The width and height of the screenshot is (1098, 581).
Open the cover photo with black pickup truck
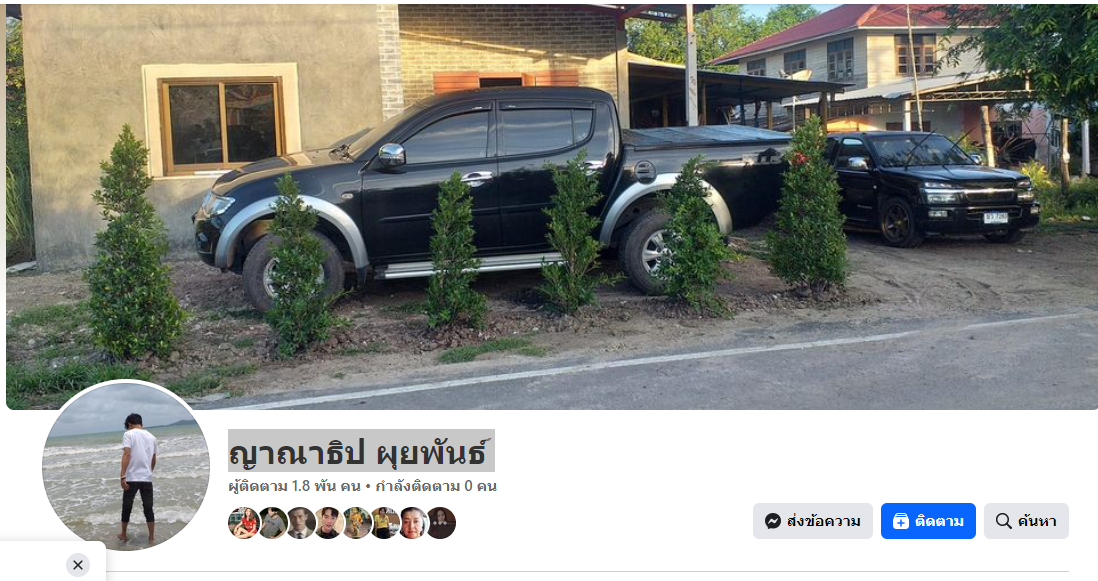click(552, 206)
